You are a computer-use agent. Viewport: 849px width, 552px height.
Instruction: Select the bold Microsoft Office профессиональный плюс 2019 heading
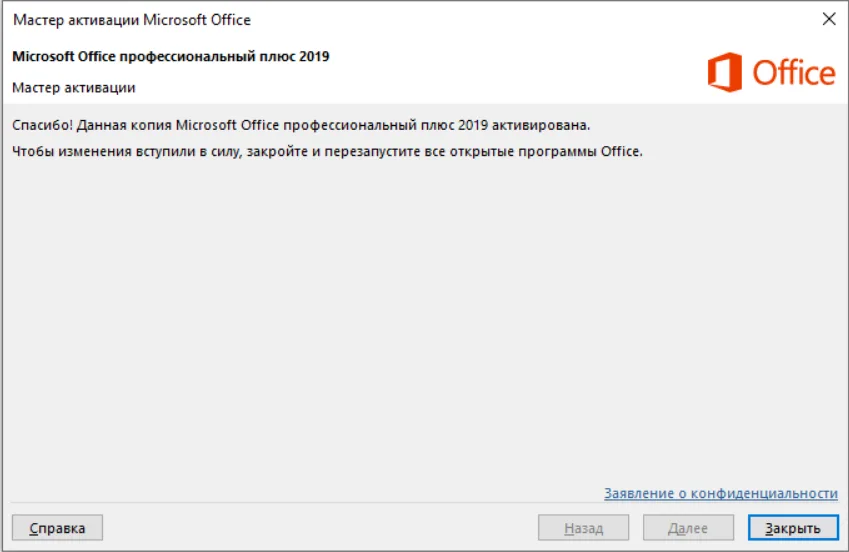point(171,56)
